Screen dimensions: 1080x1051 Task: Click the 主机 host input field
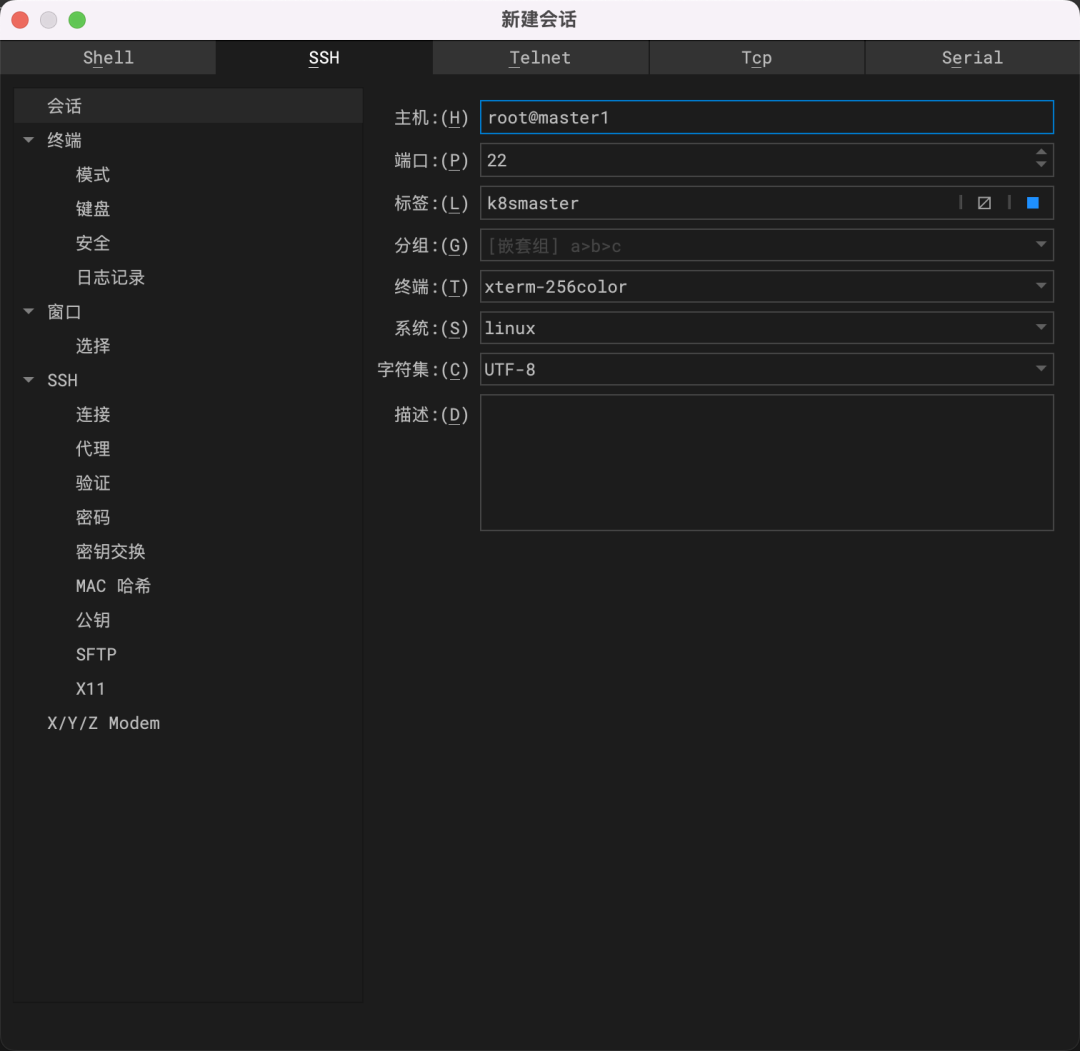[x=766, y=118]
